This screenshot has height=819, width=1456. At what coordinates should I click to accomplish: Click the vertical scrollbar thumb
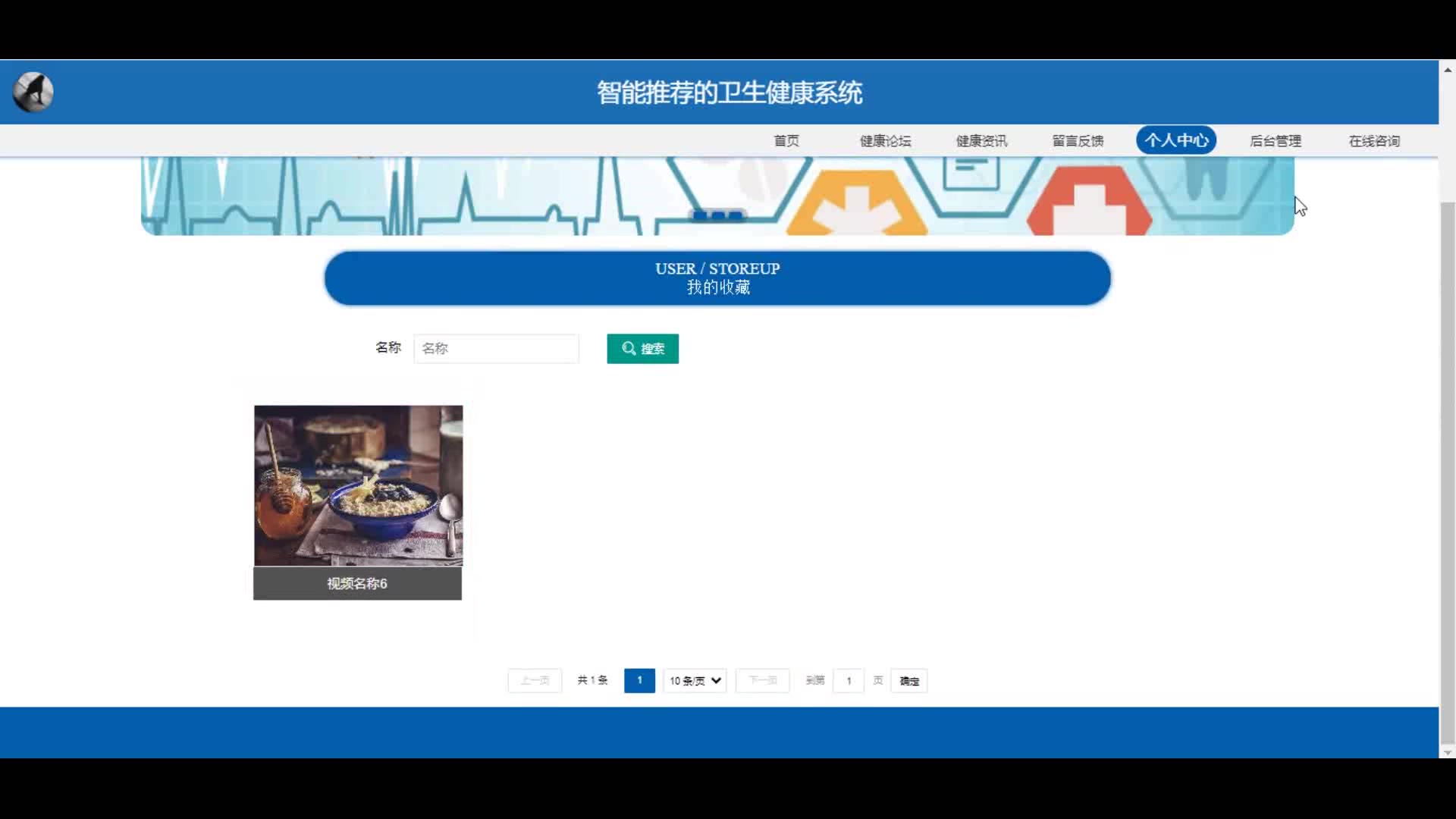click(1447, 474)
